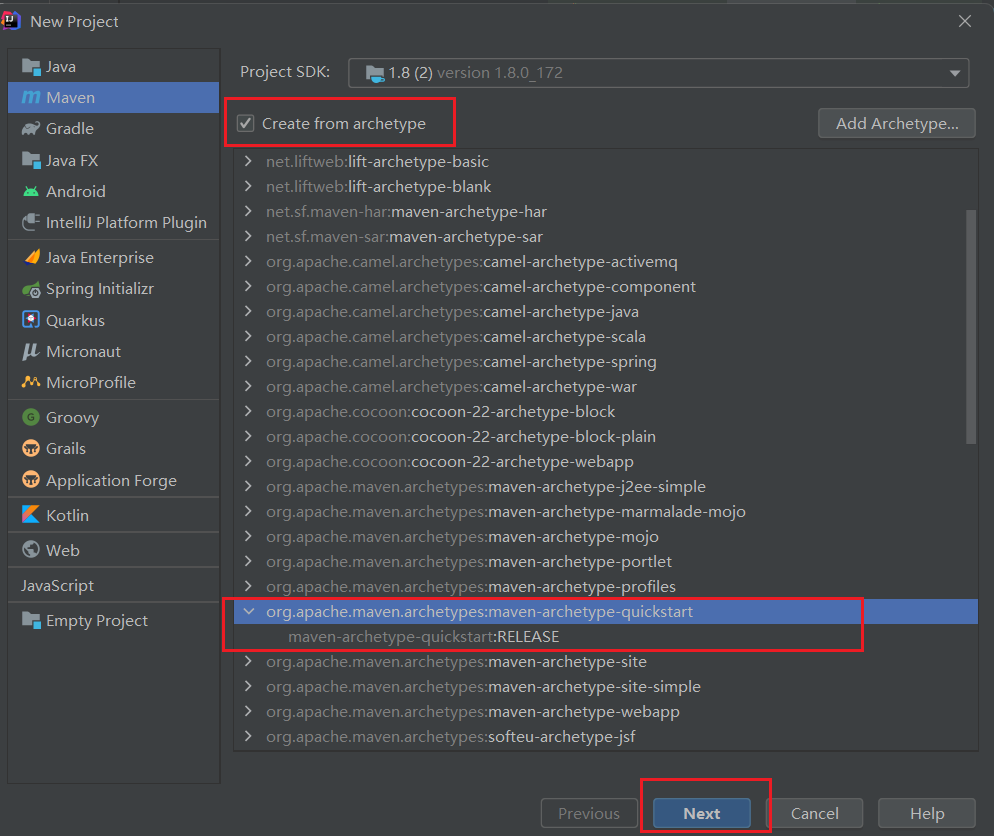Open the Web project category

coord(61,549)
